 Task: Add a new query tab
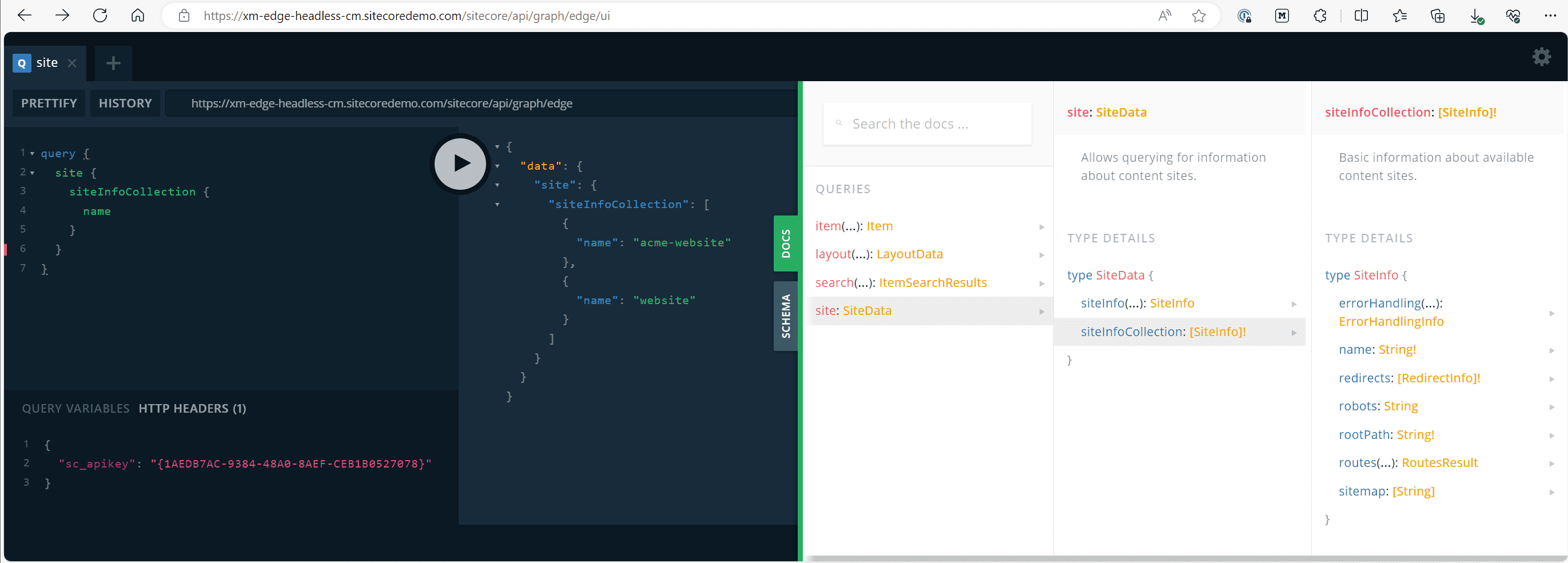(113, 63)
